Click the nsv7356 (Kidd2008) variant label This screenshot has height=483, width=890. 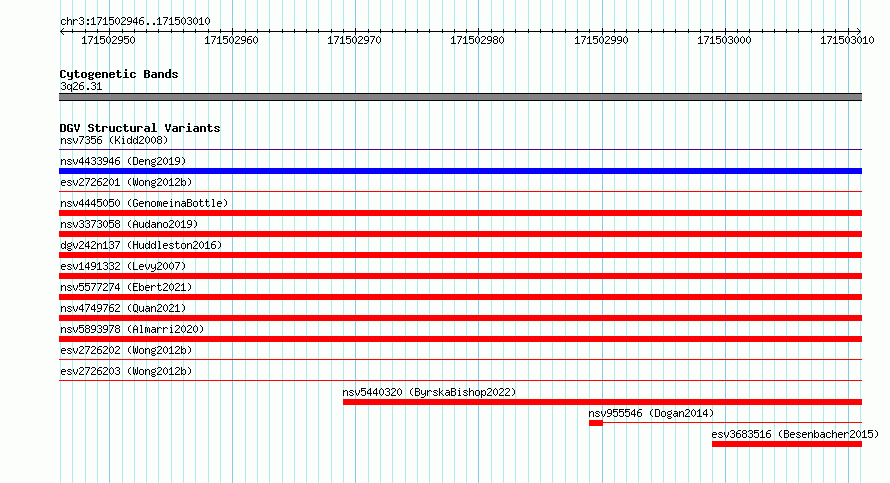tap(114, 140)
